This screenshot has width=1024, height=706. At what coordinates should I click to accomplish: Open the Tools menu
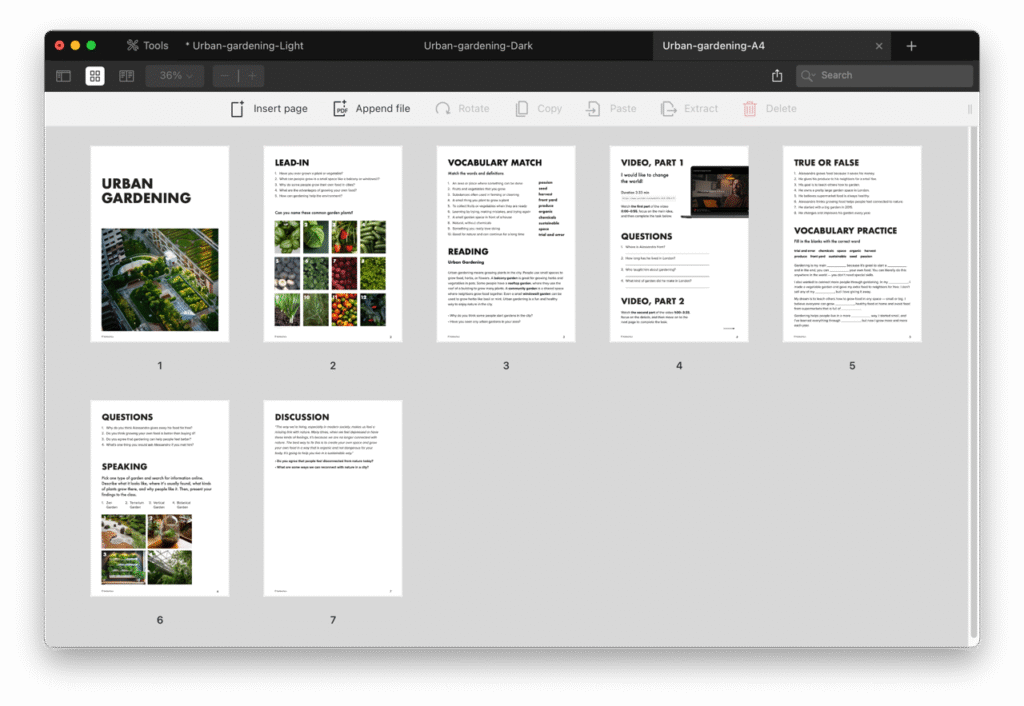[x=147, y=46]
